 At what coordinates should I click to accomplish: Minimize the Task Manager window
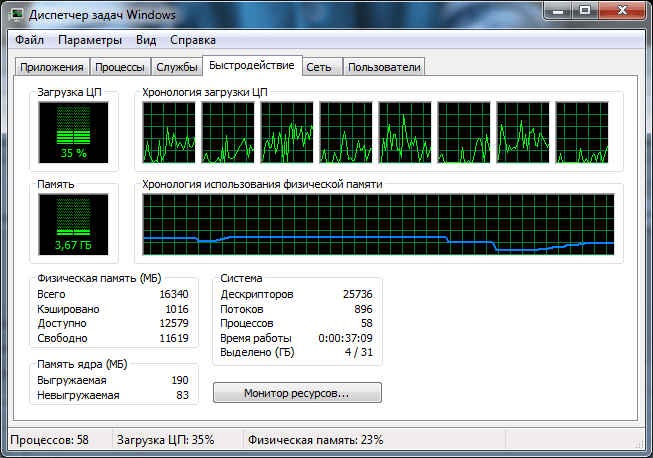(x=558, y=10)
